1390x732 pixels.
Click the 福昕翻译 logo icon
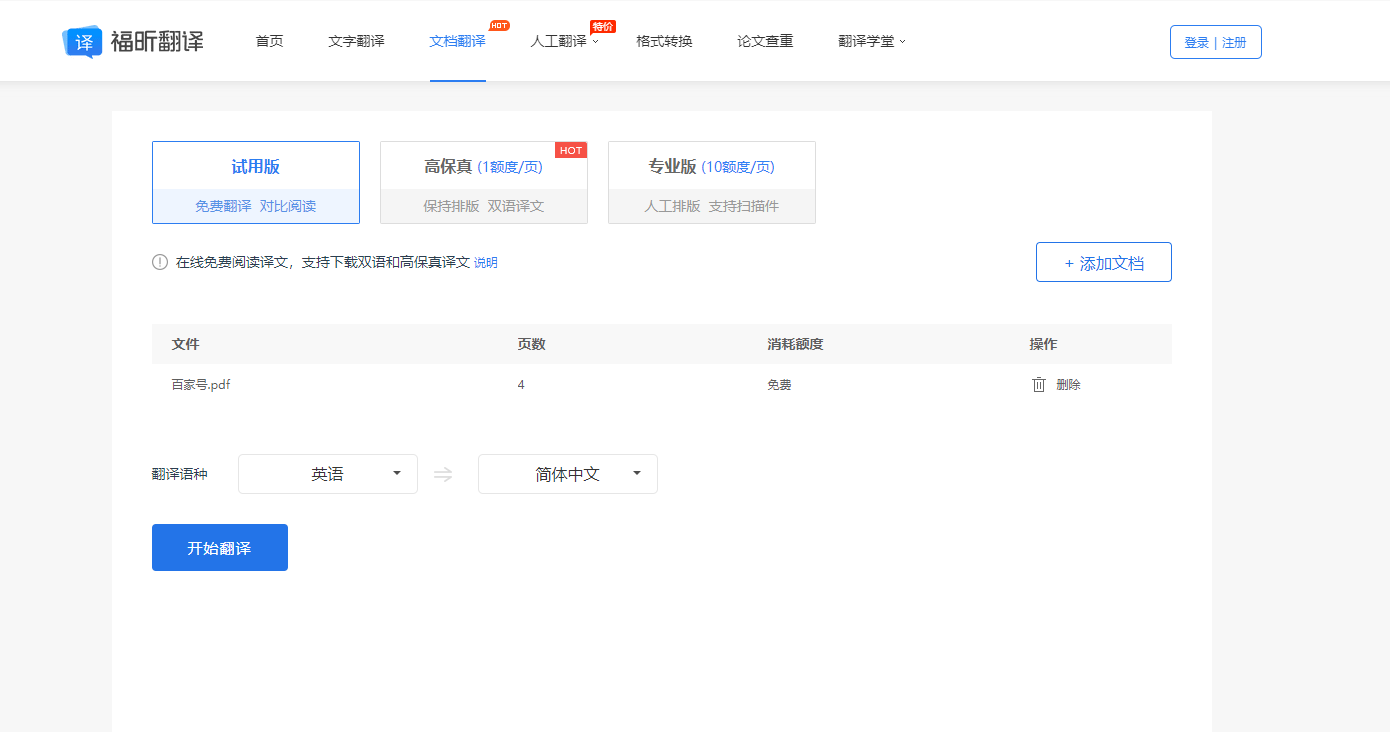(83, 42)
